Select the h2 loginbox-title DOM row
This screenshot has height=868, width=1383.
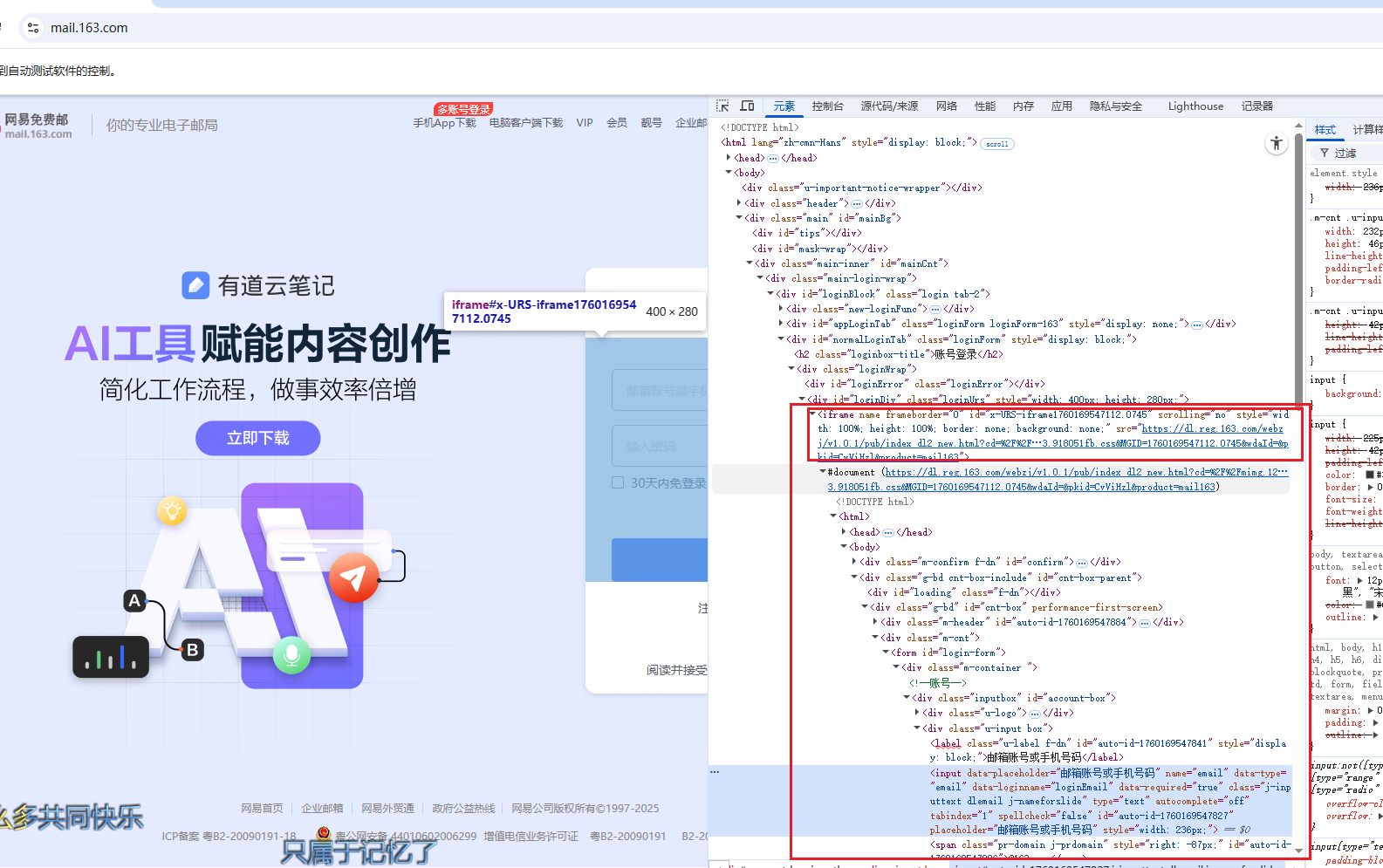coord(898,354)
